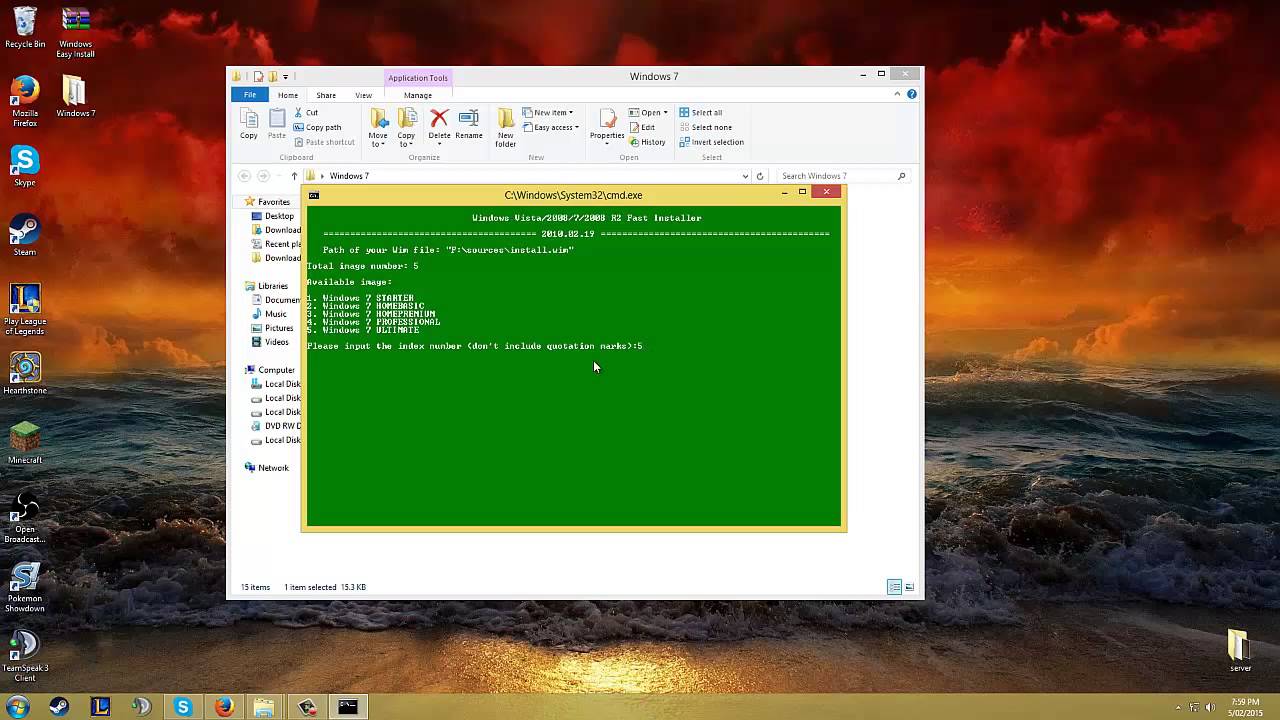This screenshot has width=1280, height=720.
Task: Select the Windows 7 folder on the desktop
Action: click(75, 97)
